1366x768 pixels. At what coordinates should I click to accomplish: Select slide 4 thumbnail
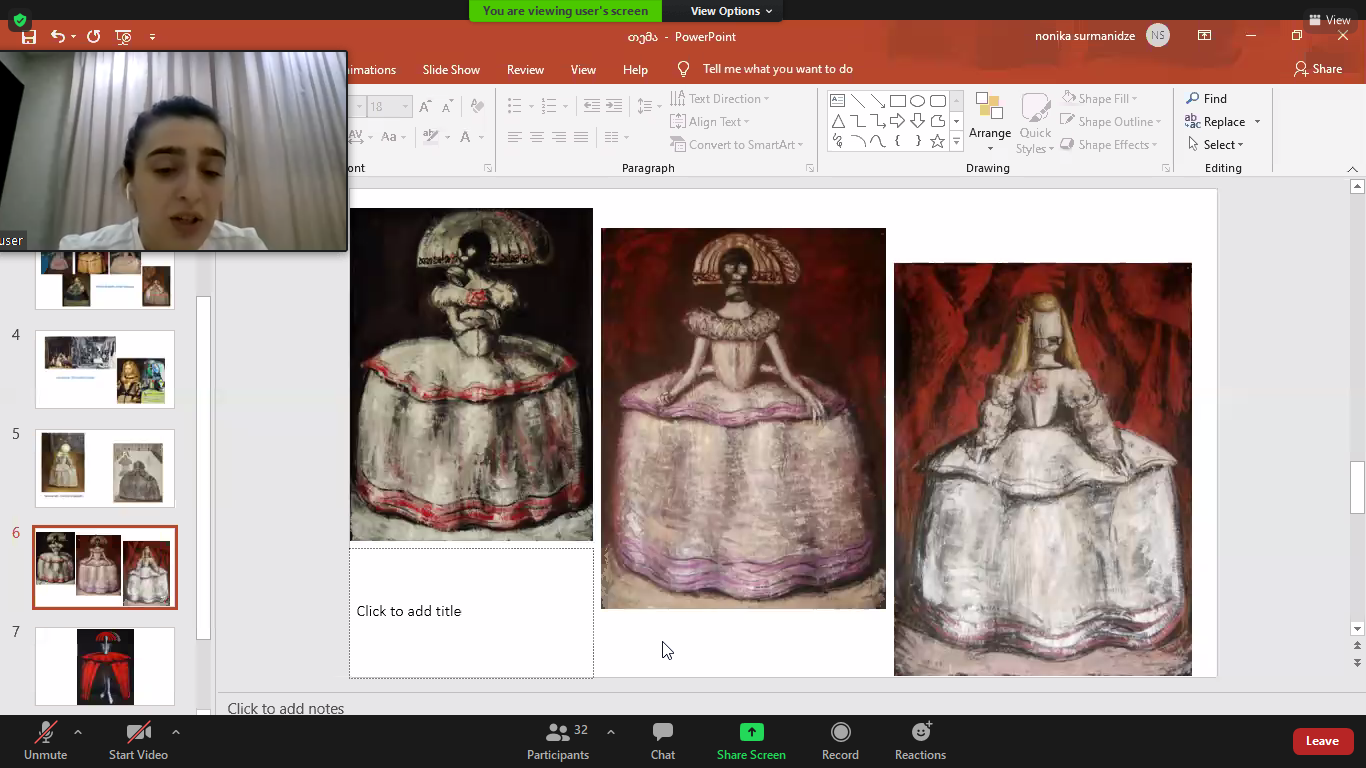coord(105,369)
